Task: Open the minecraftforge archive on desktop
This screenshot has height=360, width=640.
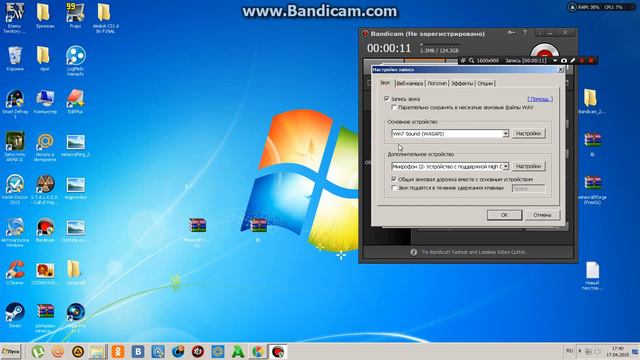Action: click(592, 190)
